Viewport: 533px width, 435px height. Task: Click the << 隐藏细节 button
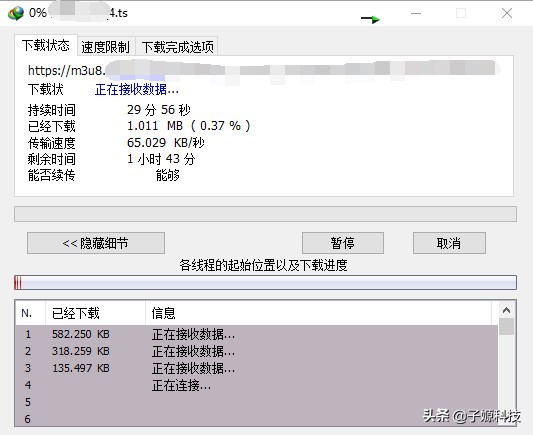point(96,243)
